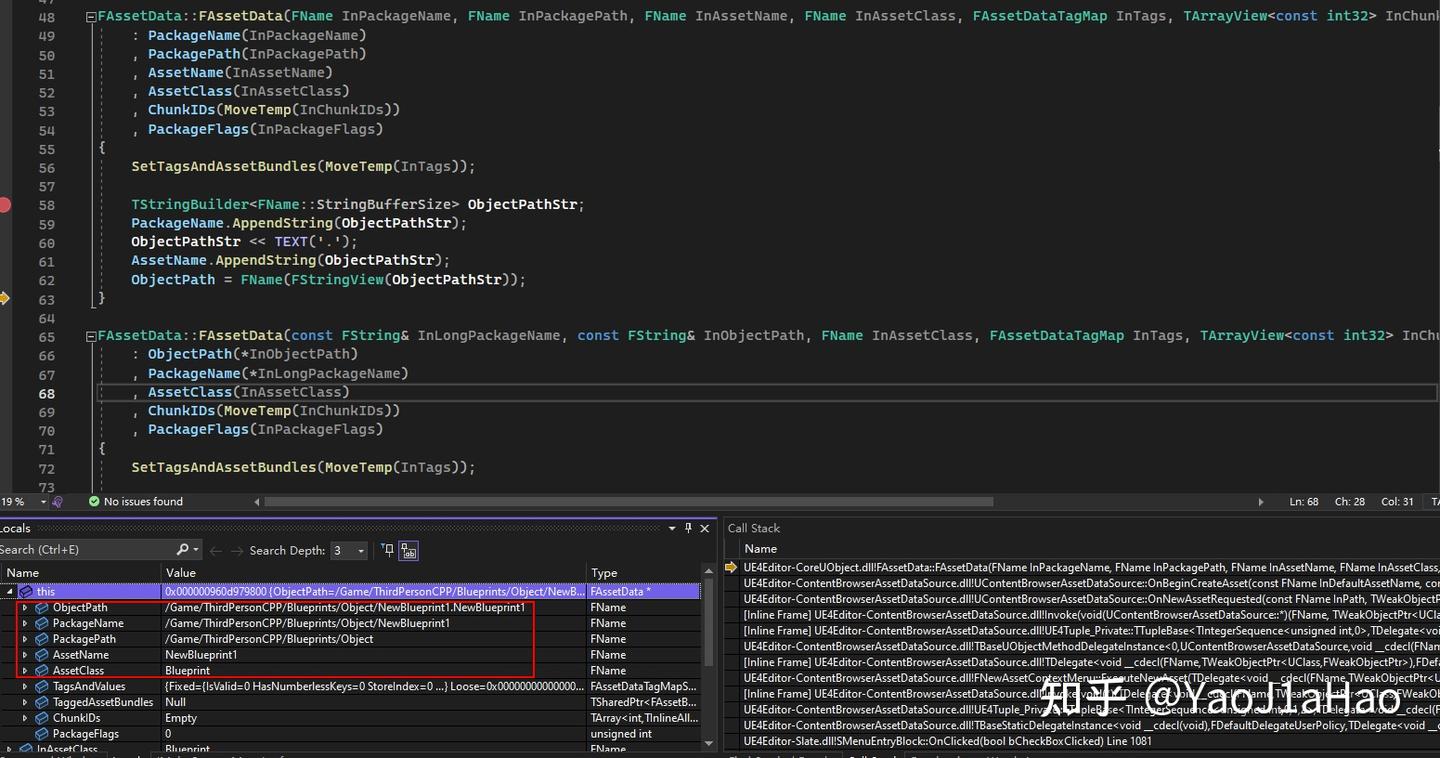
Task: Toggle the highlighted Locals toolbar button
Action: pyautogui.click(x=408, y=550)
